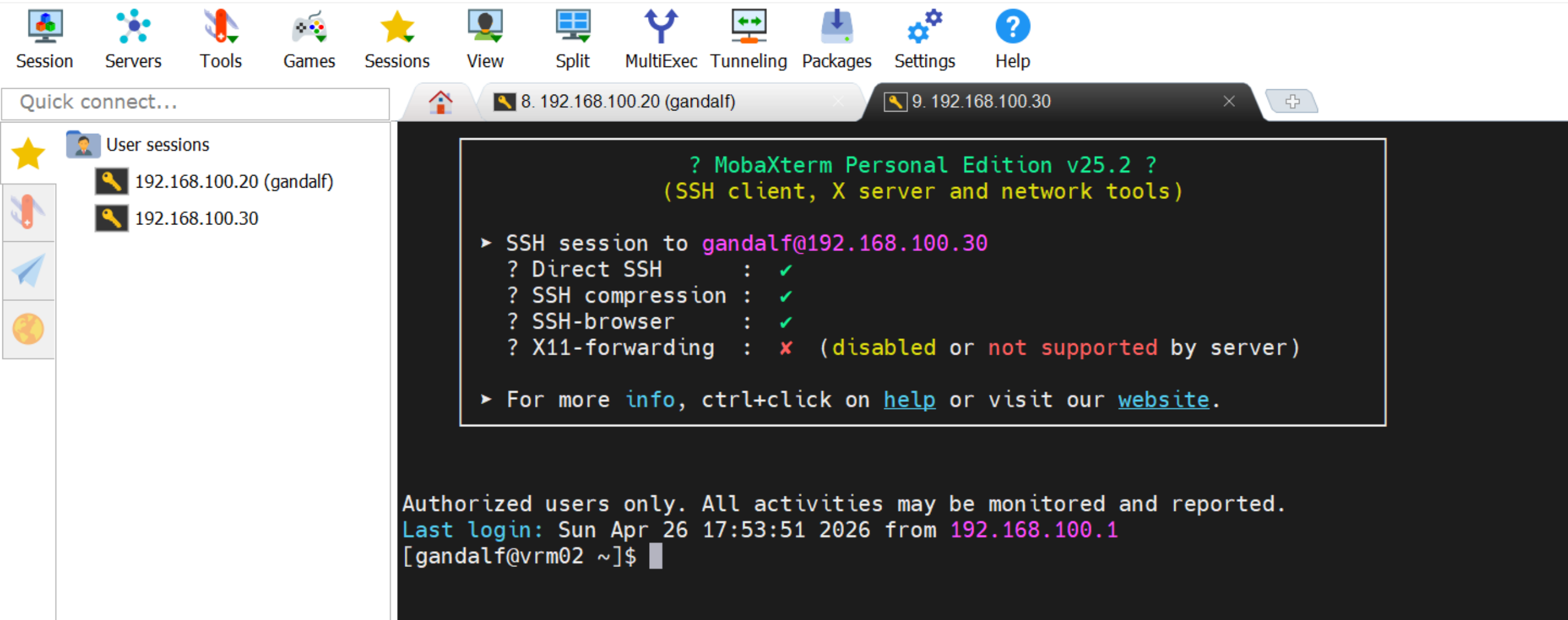Viewport: 1568px width, 620px height.
Task: Select the sidebar Macros paper plane tab
Action: [28, 271]
